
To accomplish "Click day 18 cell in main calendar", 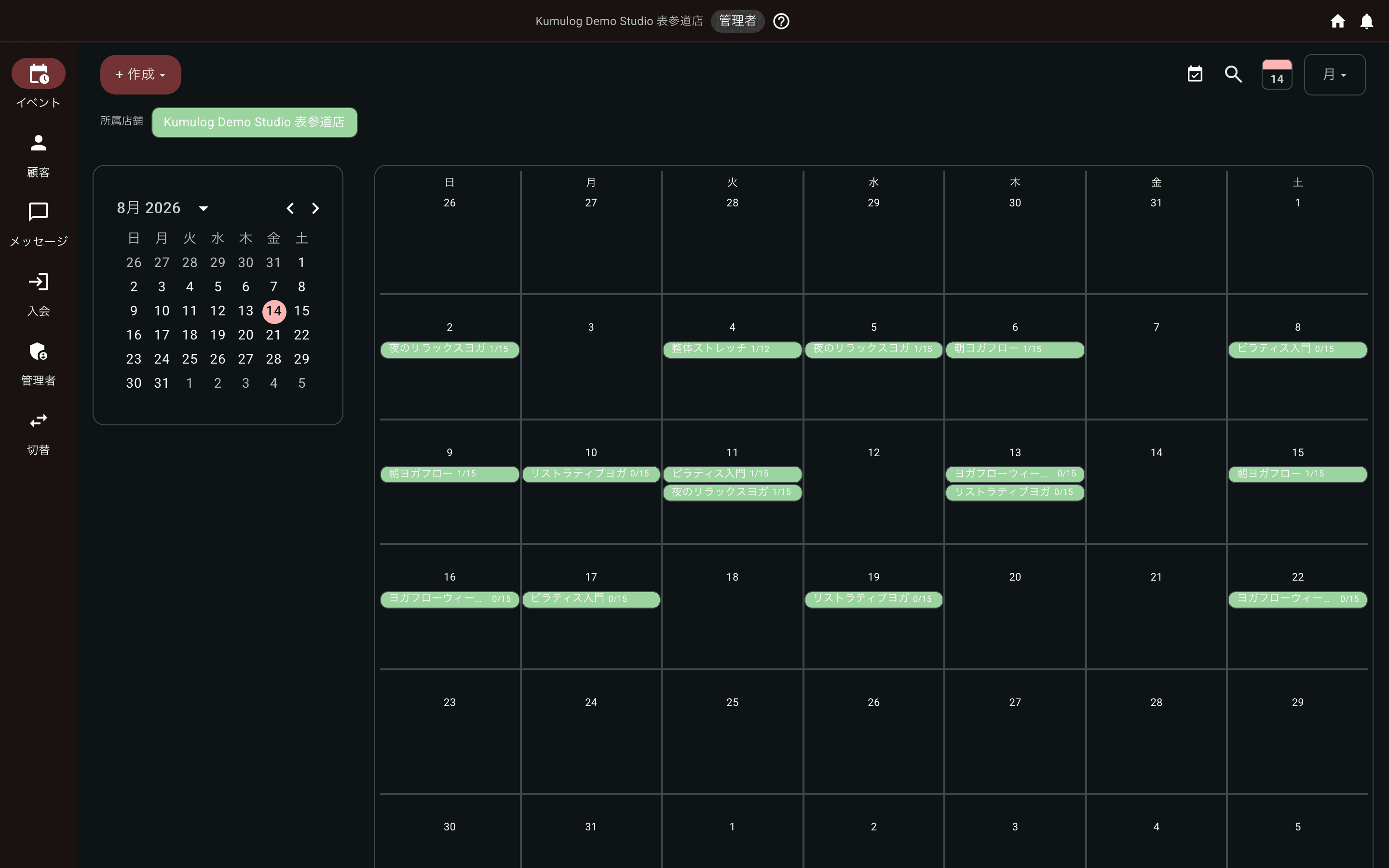I will pos(733,607).
